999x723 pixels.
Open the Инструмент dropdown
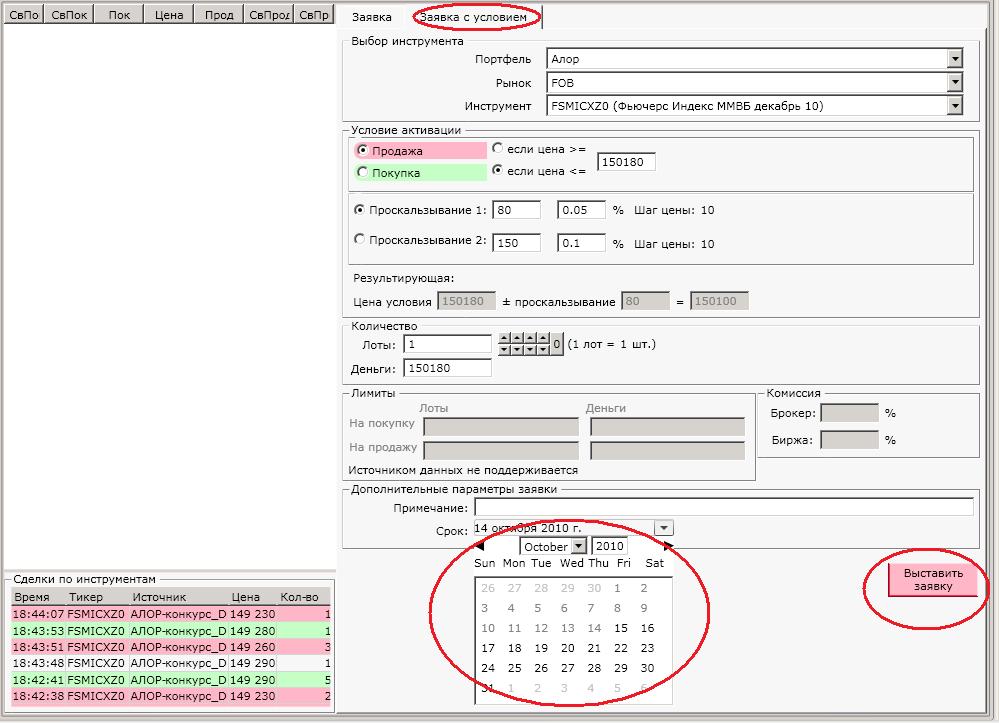pos(954,106)
